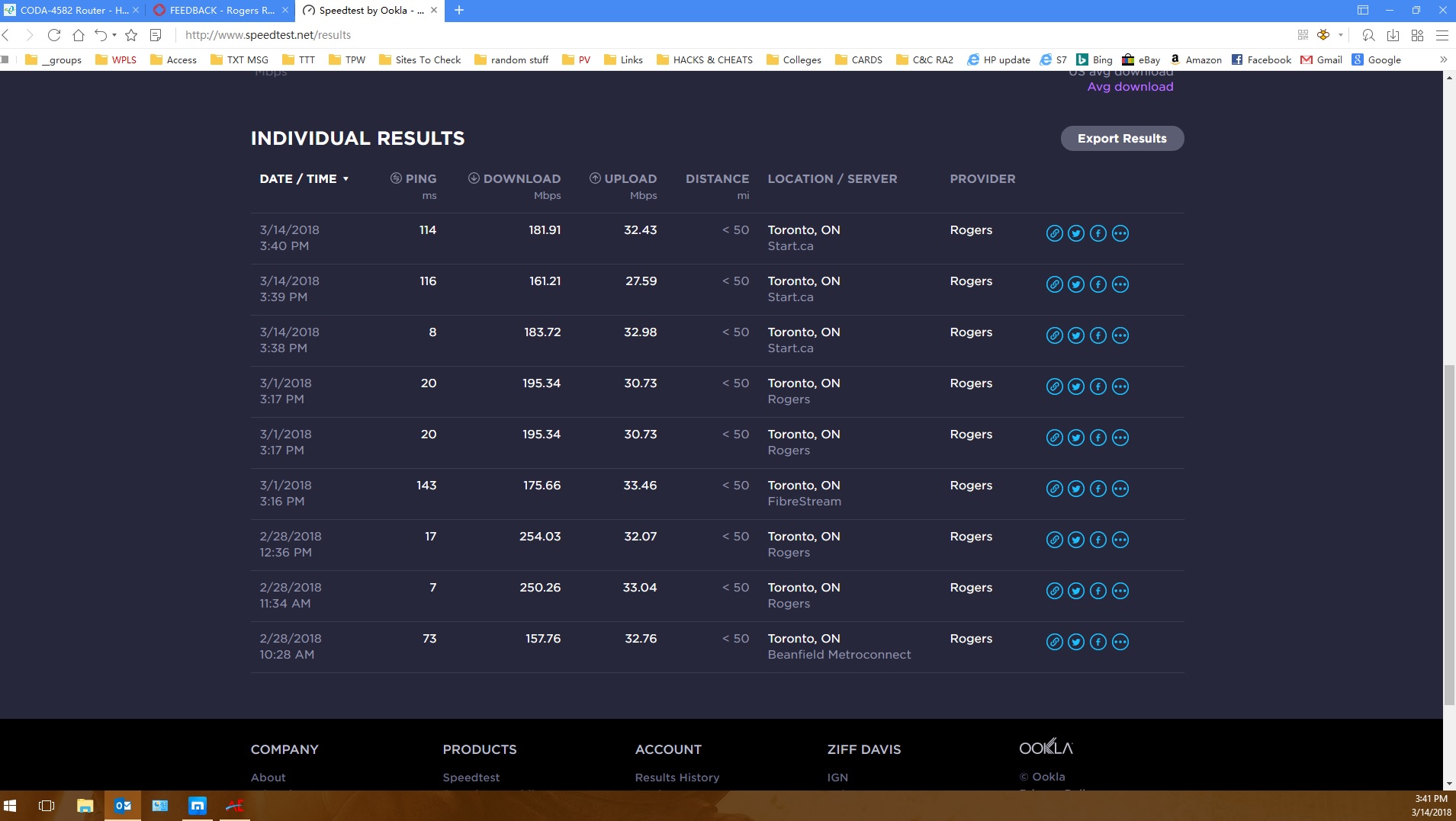The image size is (1456, 821).
Task: Open Facebook bookmark
Action: pos(1261,59)
